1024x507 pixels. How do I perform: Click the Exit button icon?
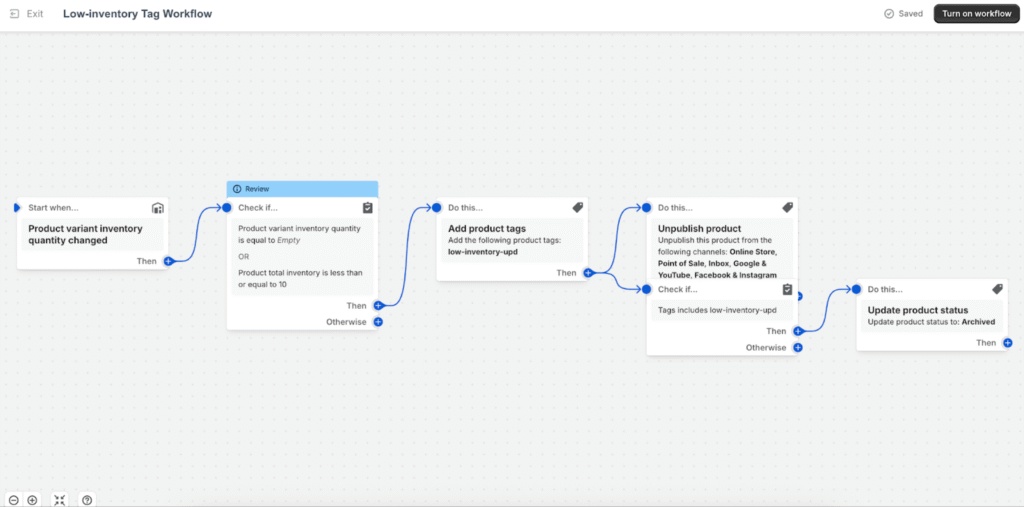coord(15,14)
